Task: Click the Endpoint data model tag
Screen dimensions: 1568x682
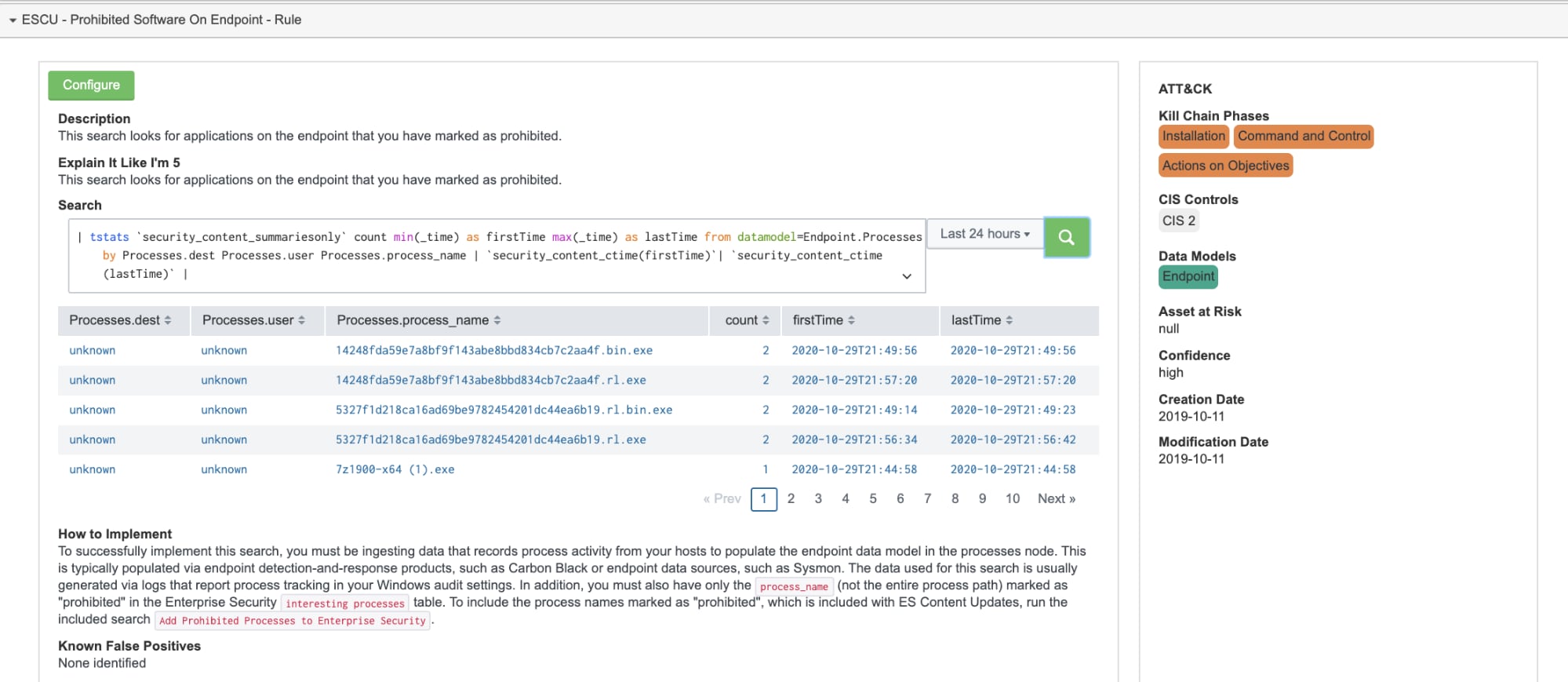Action: 1188,277
